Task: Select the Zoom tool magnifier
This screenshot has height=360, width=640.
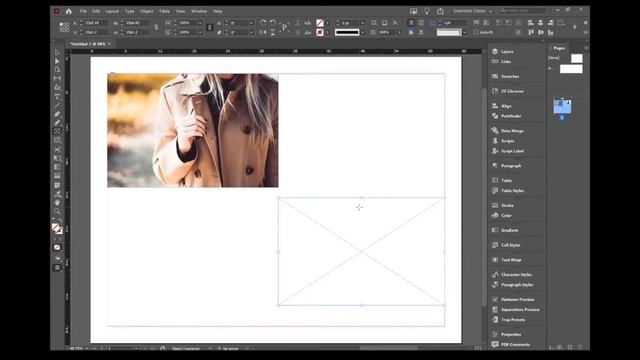Action: pos(57,211)
